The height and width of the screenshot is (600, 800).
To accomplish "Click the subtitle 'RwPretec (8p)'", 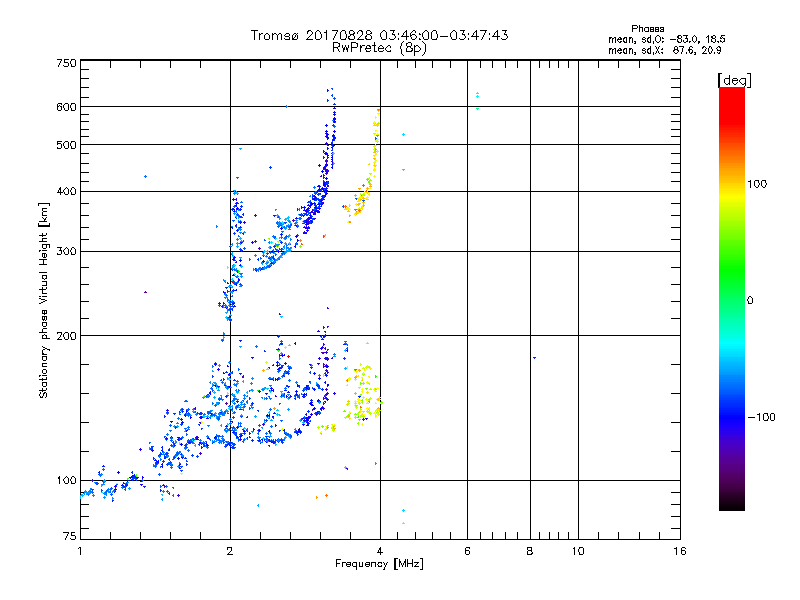I will click(x=379, y=48).
